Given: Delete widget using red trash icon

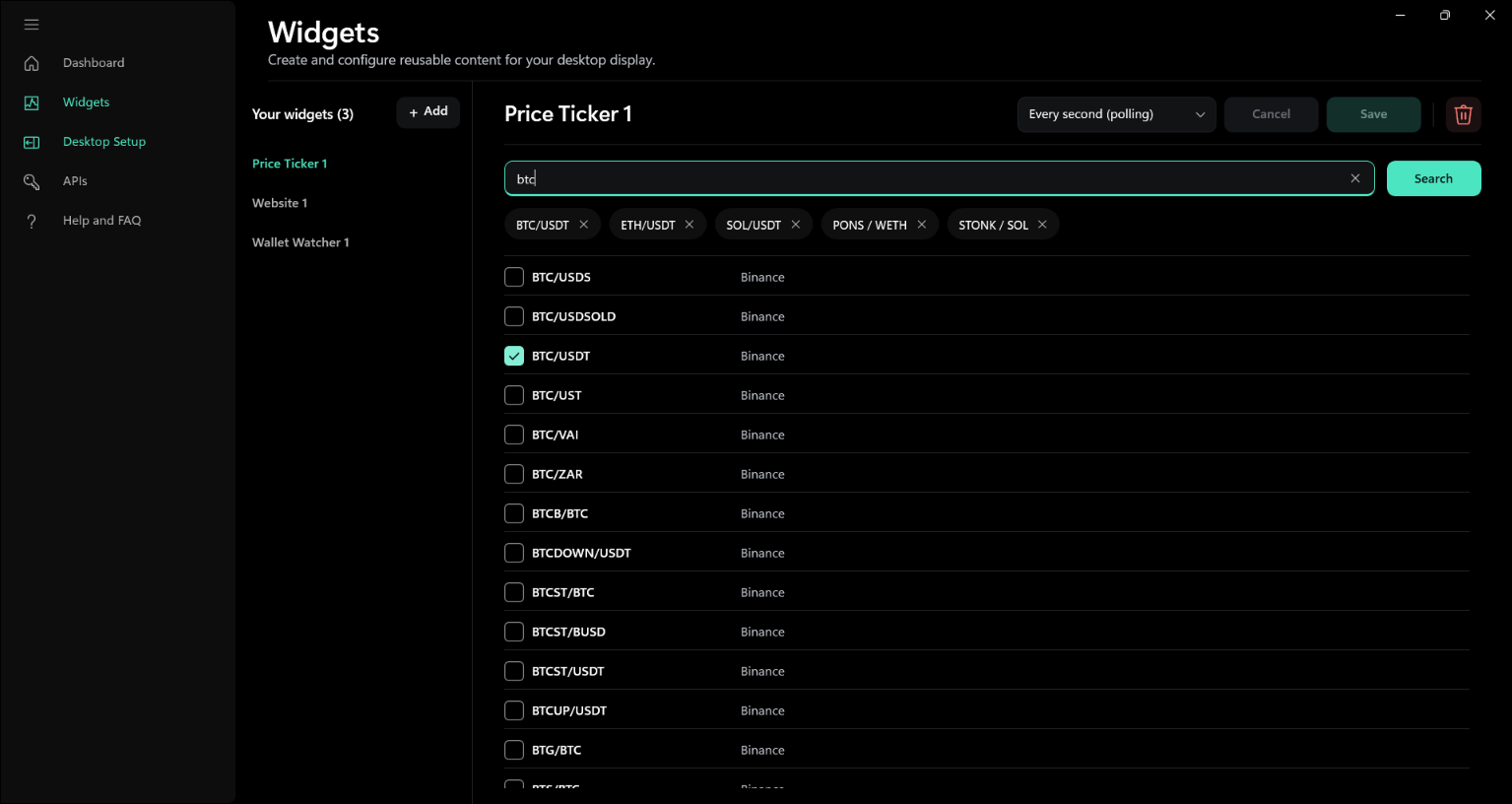Looking at the screenshot, I should coord(1463,114).
